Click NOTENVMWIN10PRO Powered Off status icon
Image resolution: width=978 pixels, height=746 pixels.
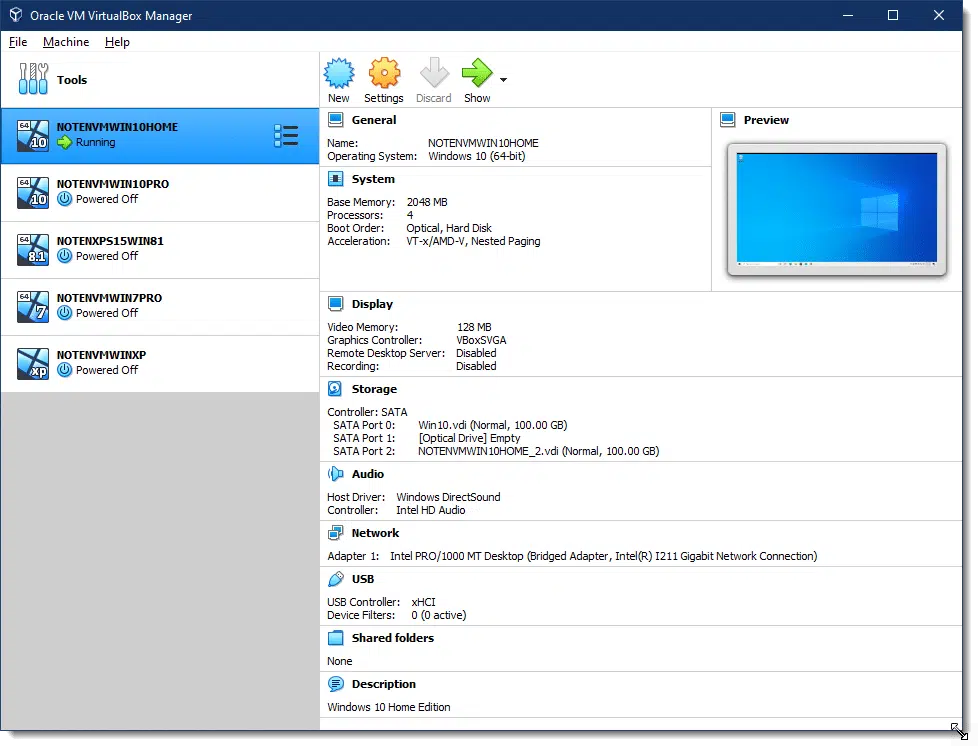(x=64, y=199)
